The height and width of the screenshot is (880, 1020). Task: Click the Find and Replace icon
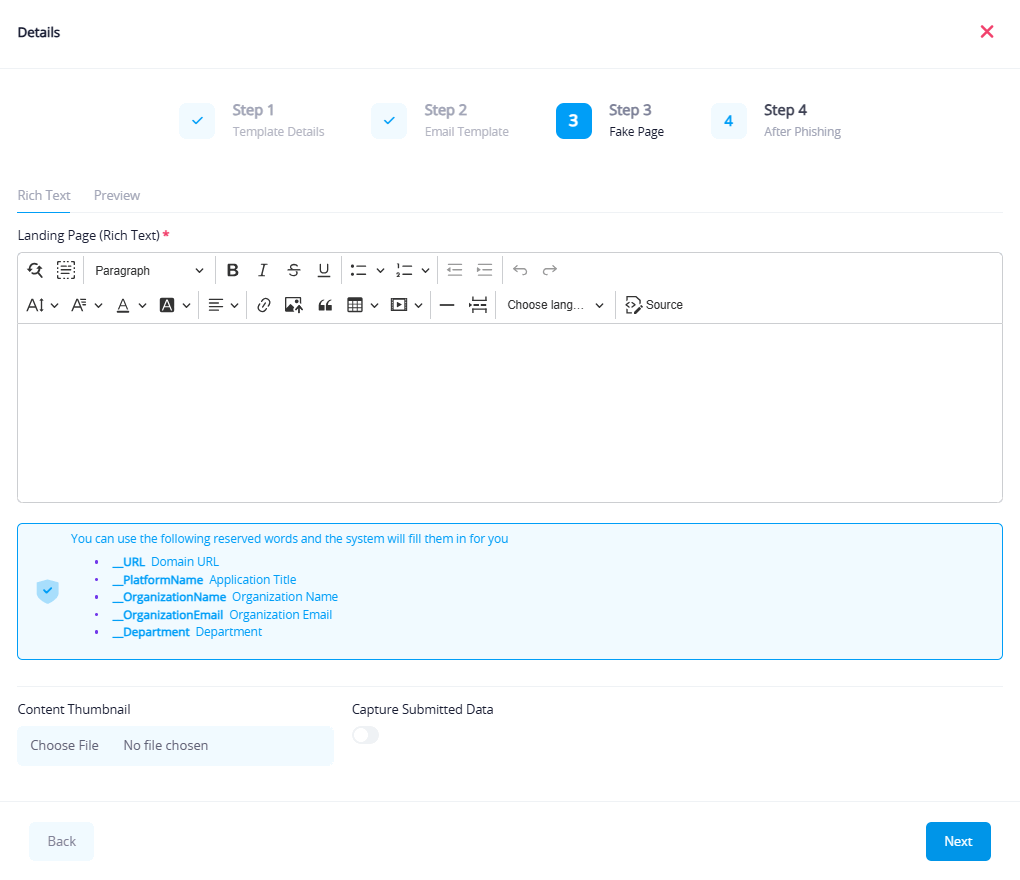click(35, 270)
